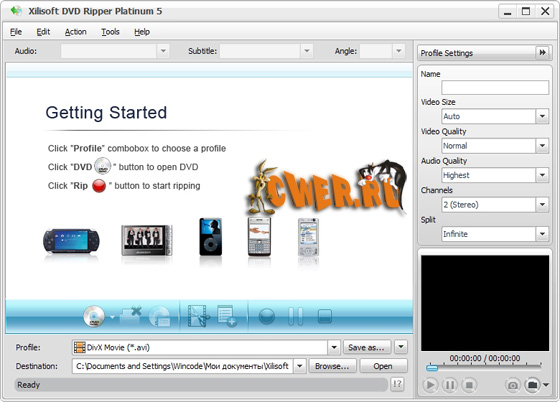Viewport: 560px width, 402px height.
Task: Click the stop ripping toolbar icon
Action: point(324,316)
